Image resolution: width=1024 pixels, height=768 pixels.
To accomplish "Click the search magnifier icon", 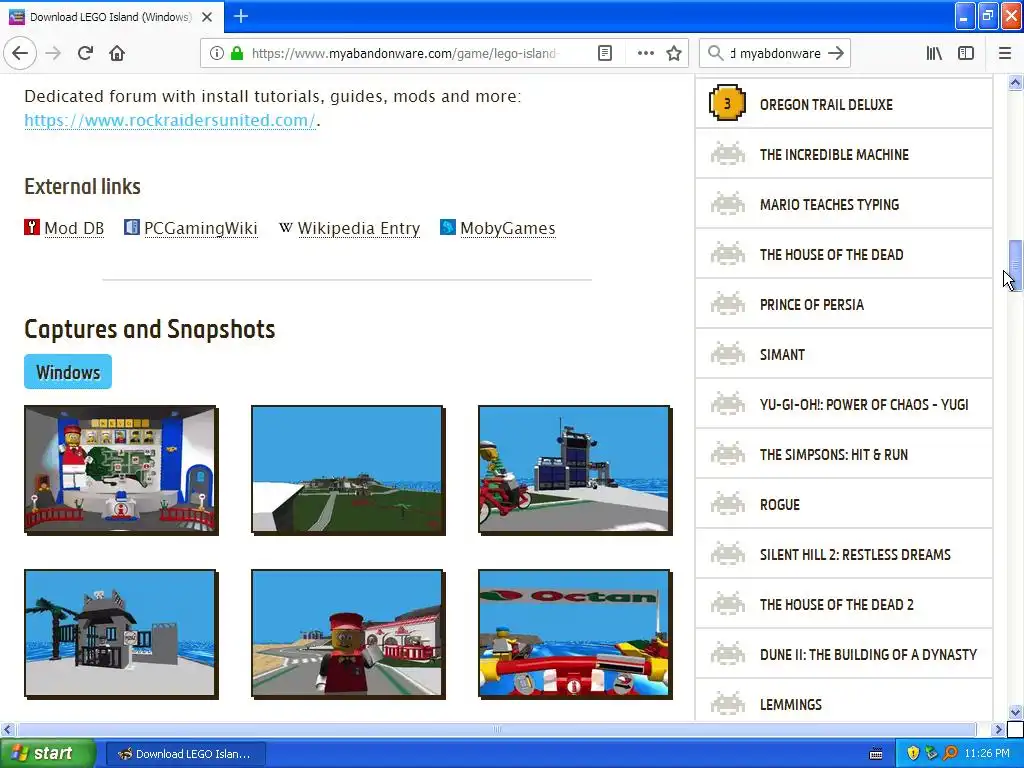I will pyautogui.click(x=715, y=54).
